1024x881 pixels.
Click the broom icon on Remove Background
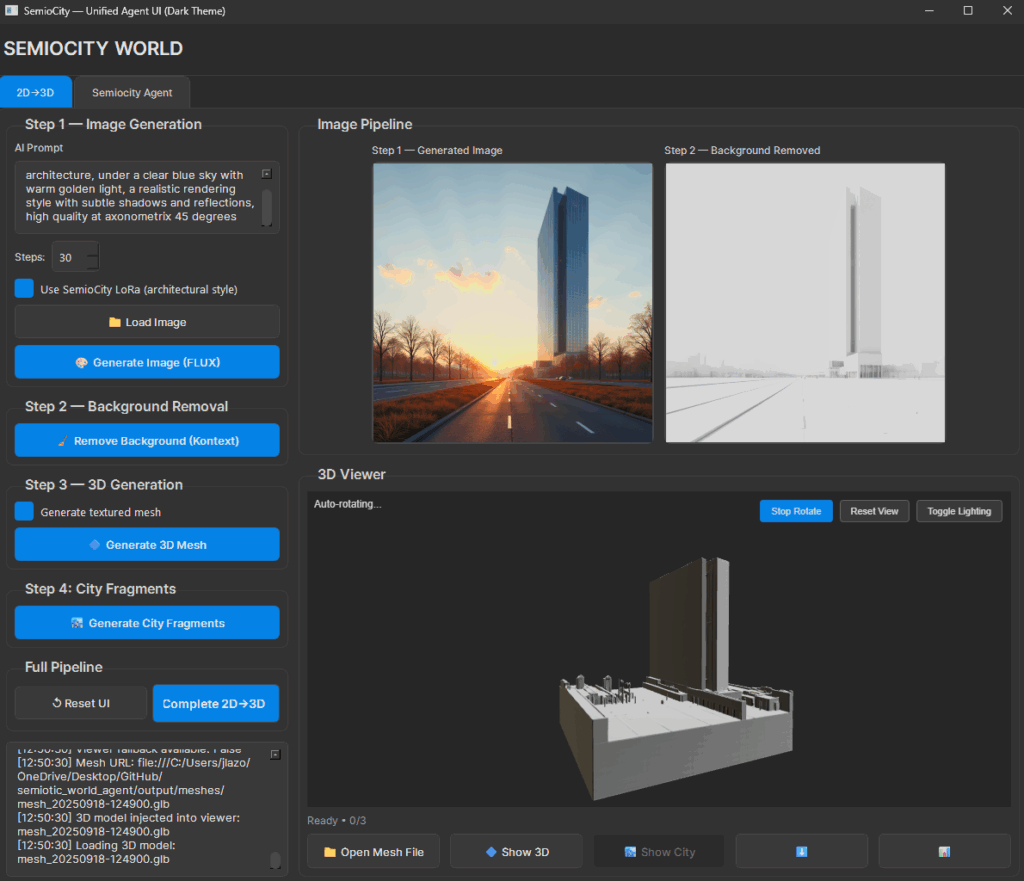click(63, 441)
